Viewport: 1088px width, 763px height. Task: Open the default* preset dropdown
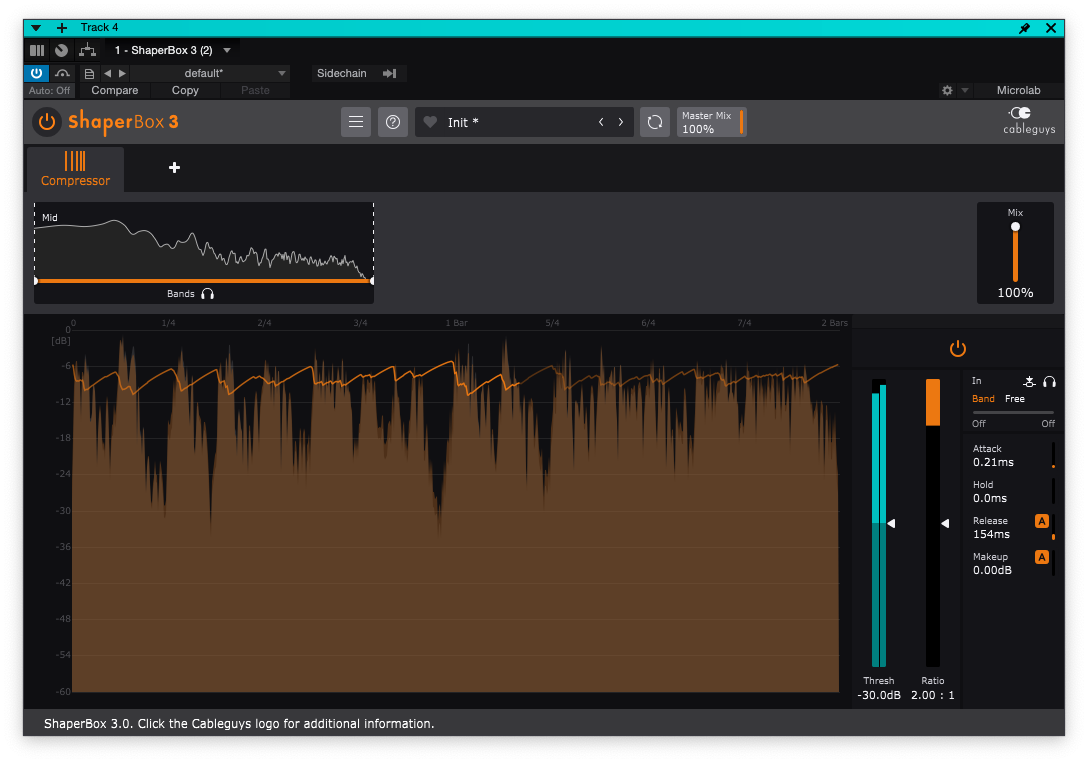pyautogui.click(x=210, y=73)
